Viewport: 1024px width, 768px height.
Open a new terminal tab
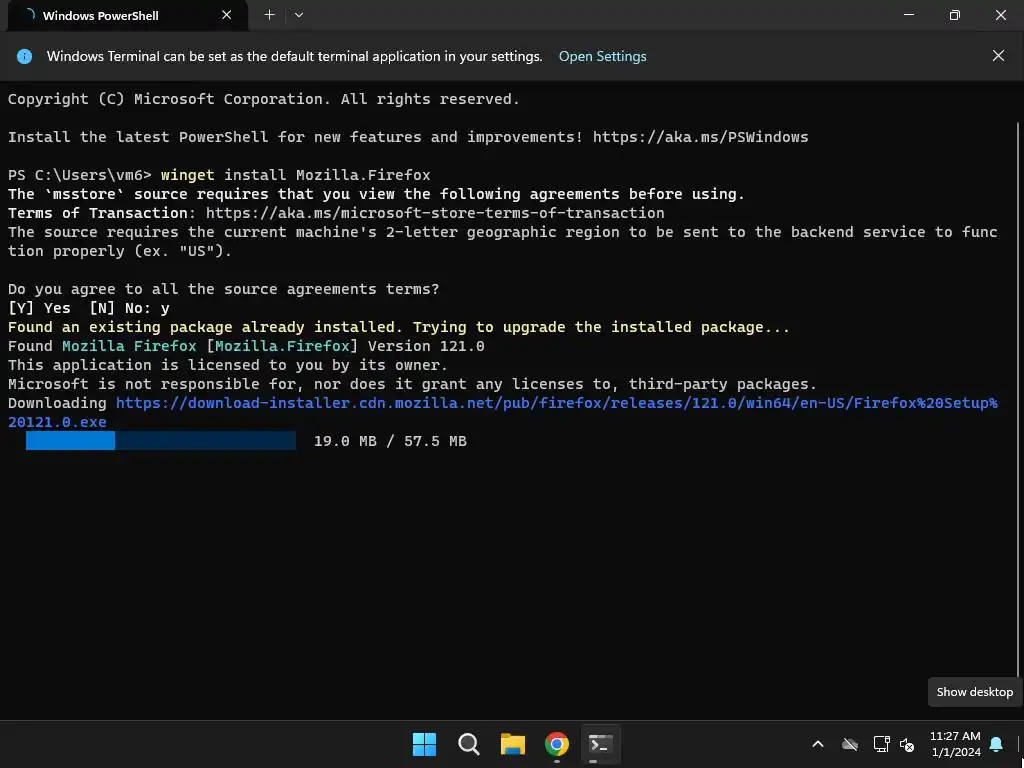[x=269, y=15]
